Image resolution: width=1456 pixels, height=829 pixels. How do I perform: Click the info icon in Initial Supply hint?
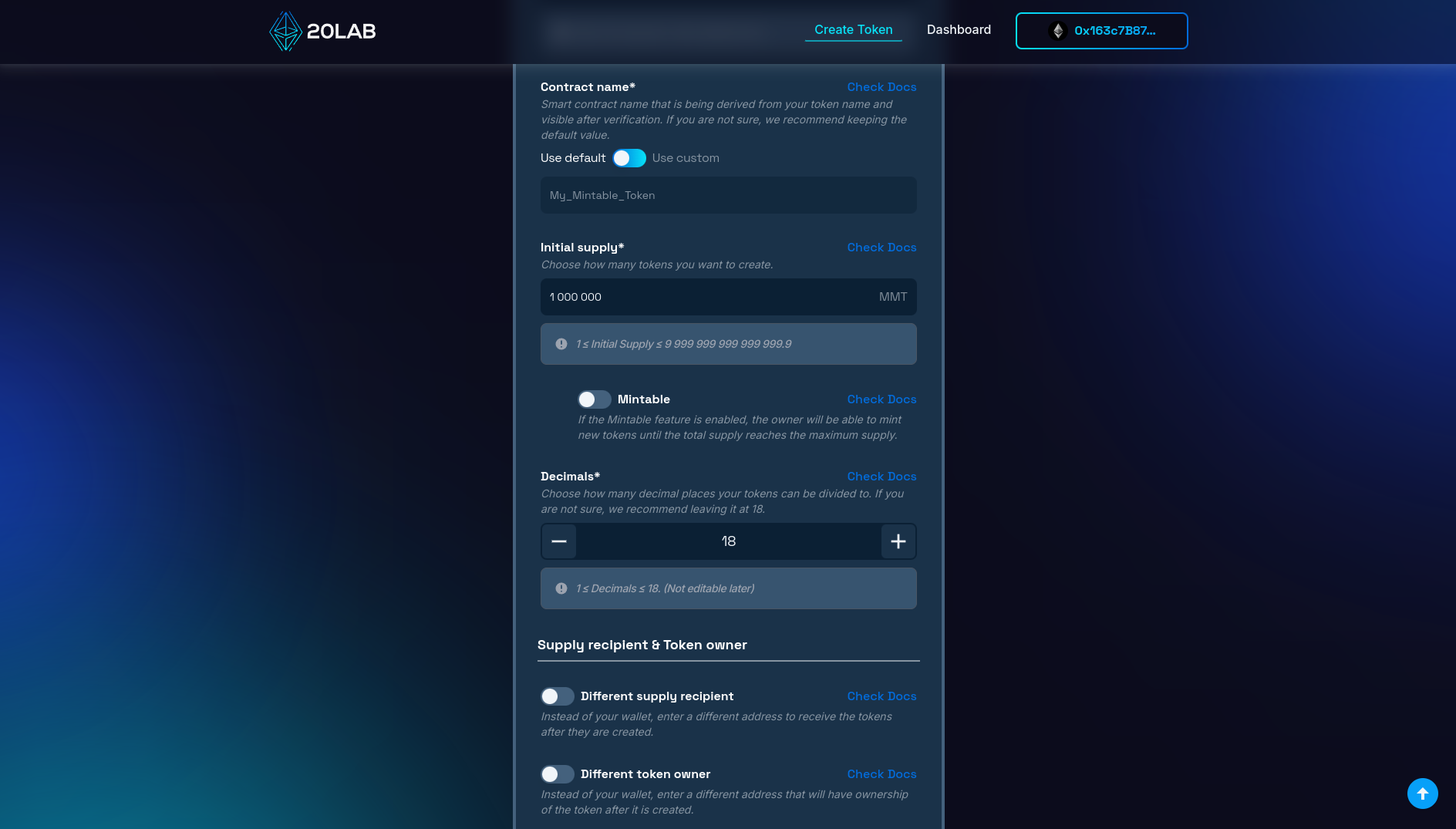(561, 344)
